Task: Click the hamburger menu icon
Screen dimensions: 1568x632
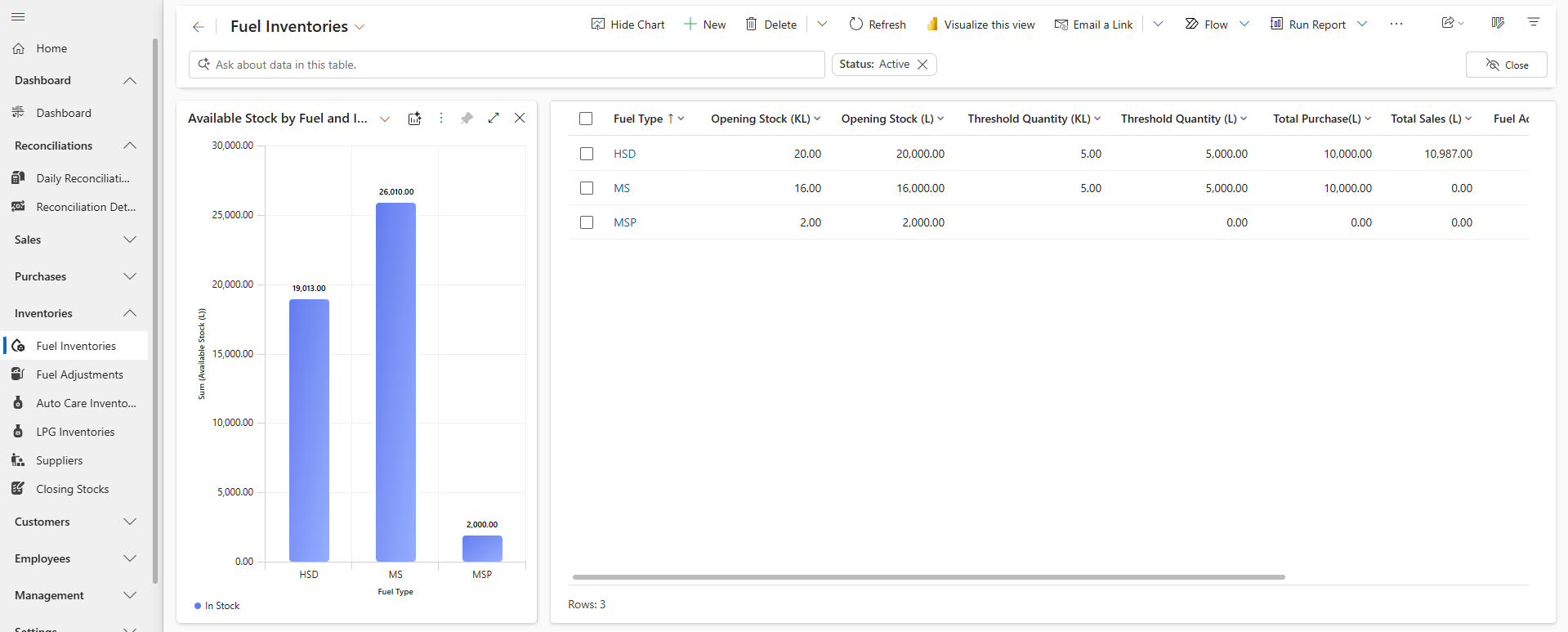Action: 18,17
